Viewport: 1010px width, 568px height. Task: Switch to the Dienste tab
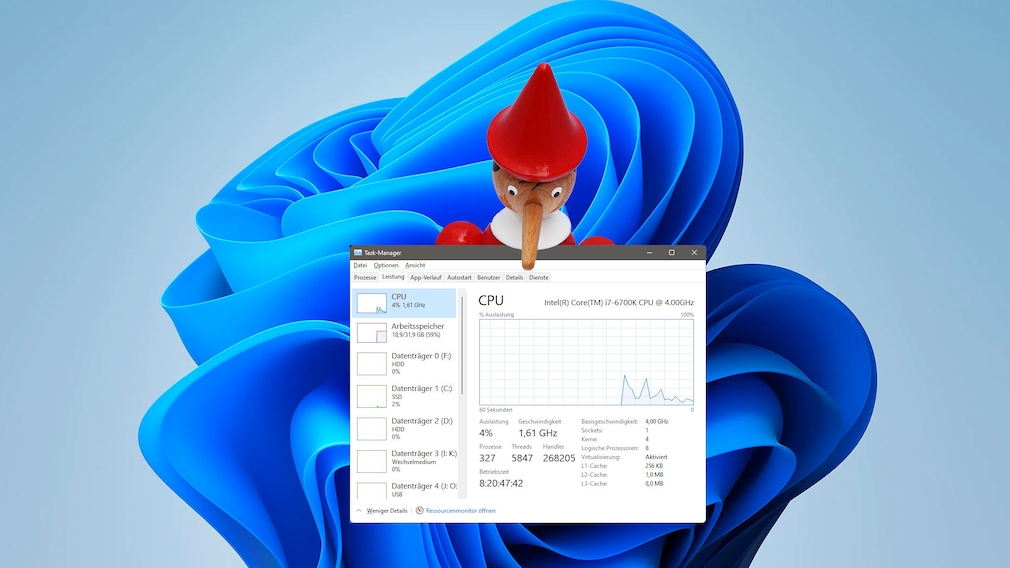pos(538,278)
